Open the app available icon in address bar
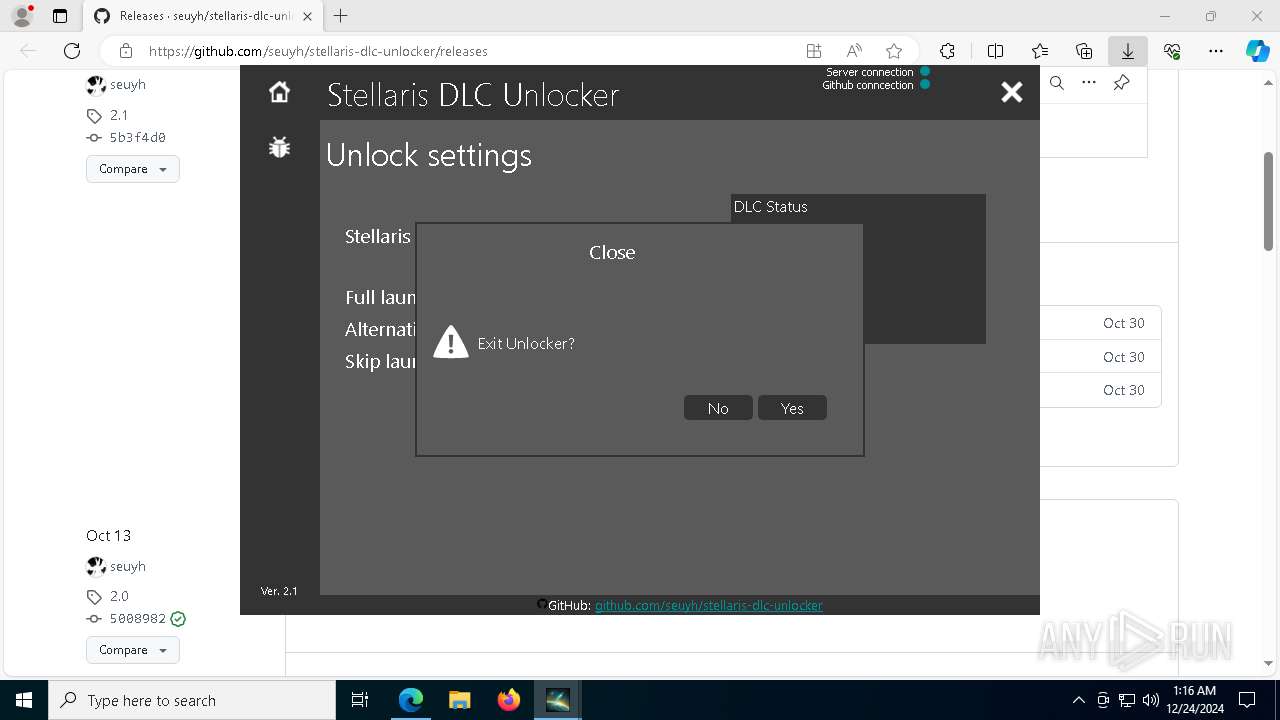Viewport: 1280px width, 720px height. click(814, 51)
